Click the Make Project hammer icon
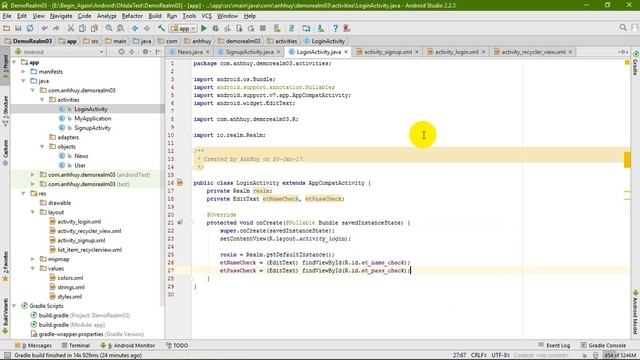Image resolution: width=640 pixels, height=360 pixels. tap(161, 28)
